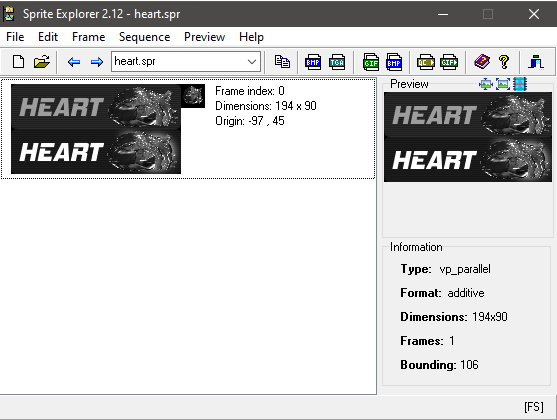The image size is (557, 420).
Task: Export frame as BMP icon
Action: pyautogui.click(x=313, y=62)
